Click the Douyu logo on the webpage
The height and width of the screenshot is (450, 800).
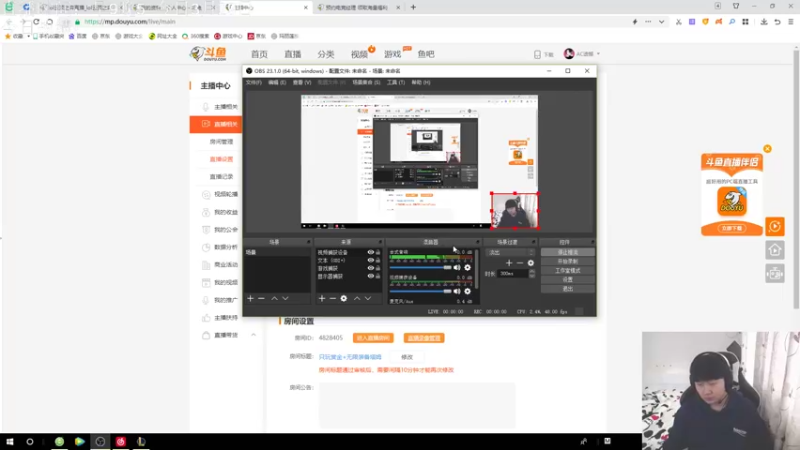pos(209,54)
